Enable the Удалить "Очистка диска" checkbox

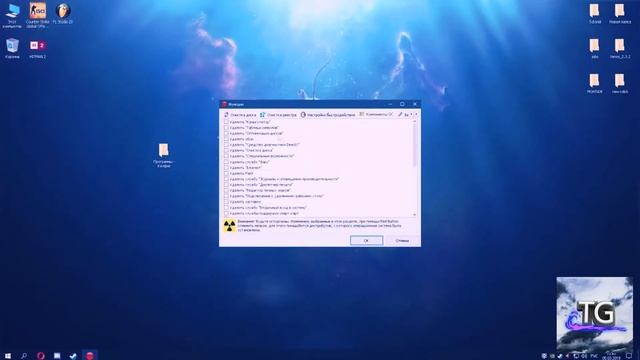tap(226, 151)
